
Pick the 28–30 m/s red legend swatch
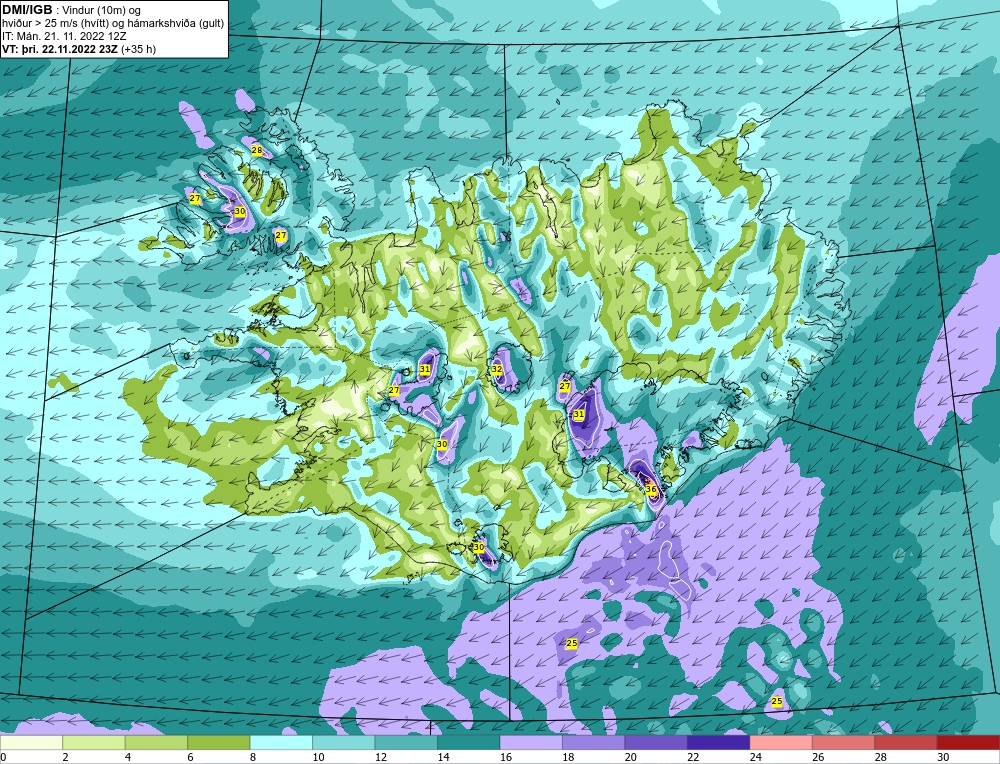pos(906,742)
